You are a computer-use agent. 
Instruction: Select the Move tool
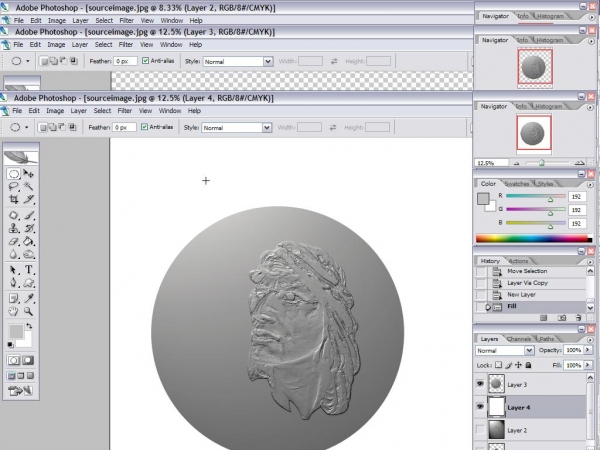(x=28, y=174)
